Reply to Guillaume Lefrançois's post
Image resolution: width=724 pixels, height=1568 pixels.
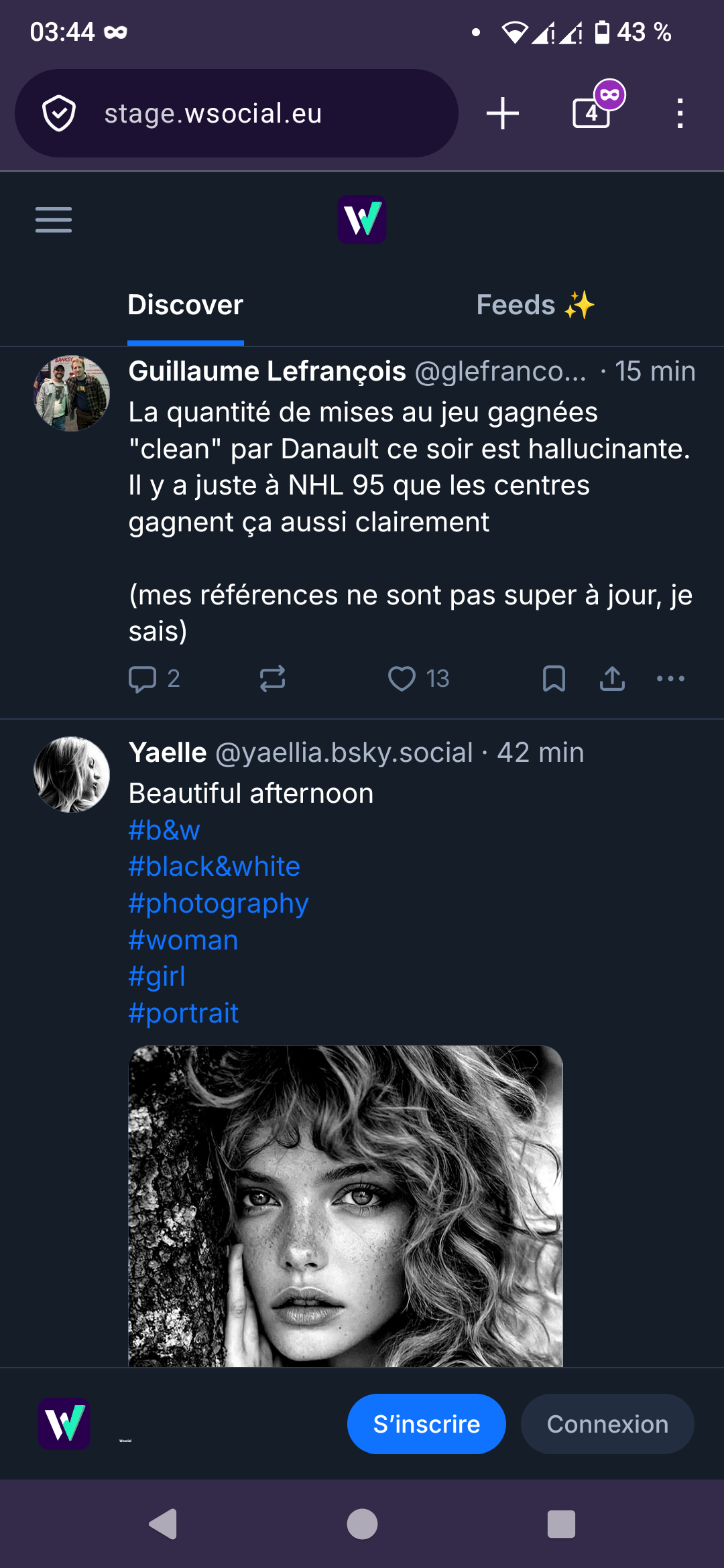[x=142, y=679]
